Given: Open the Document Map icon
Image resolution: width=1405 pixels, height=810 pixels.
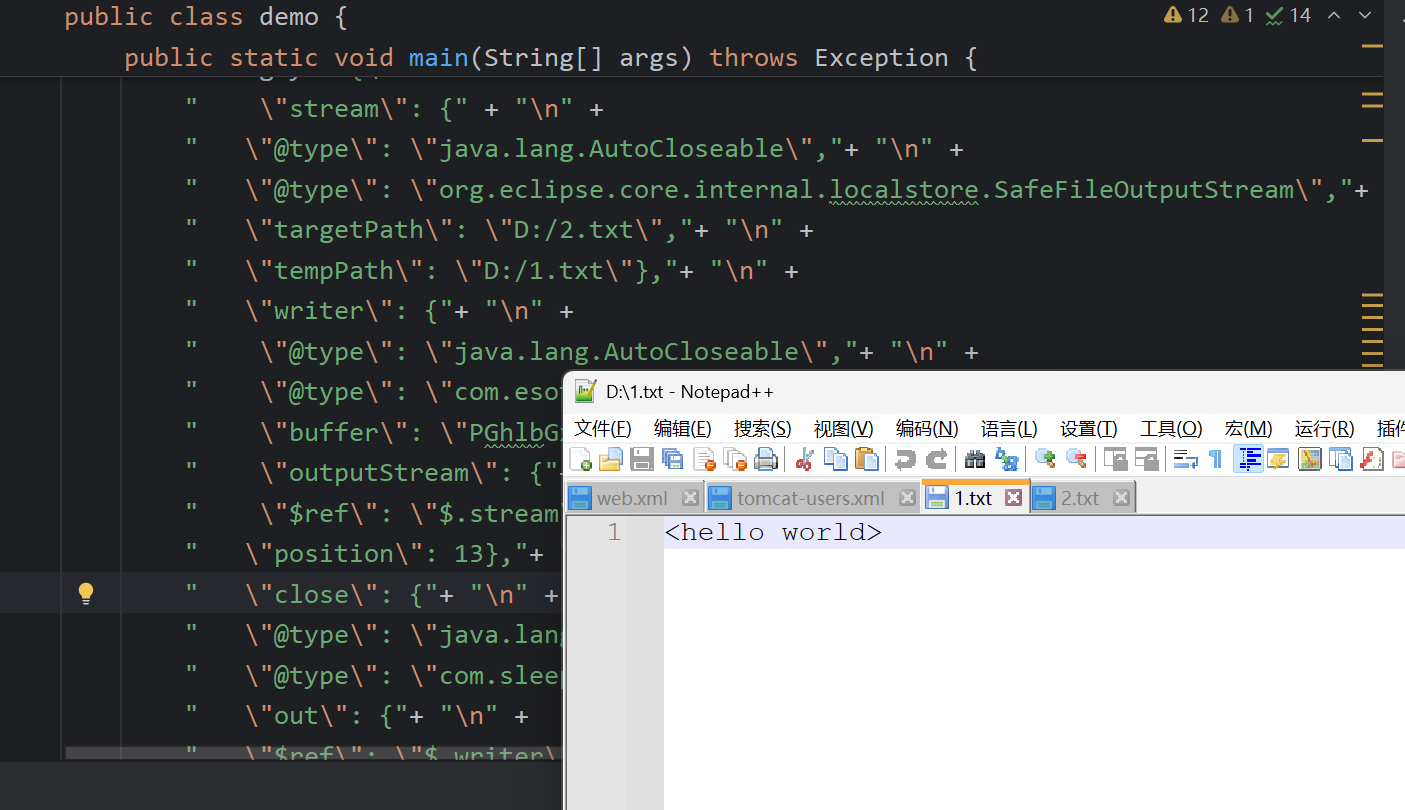Looking at the screenshot, I should pyautogui.click(x=1309, y=459).
